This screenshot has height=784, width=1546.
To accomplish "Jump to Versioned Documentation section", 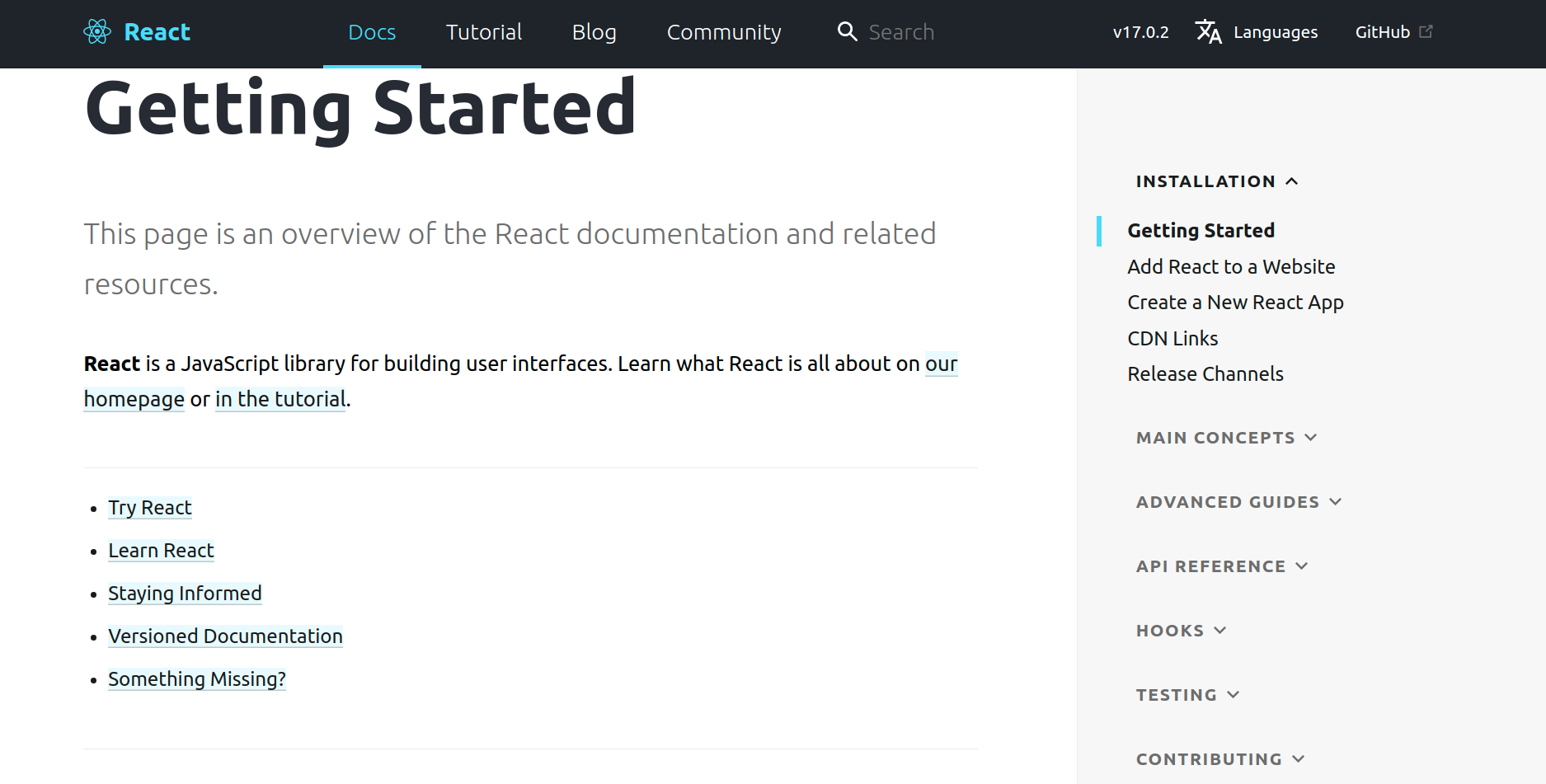I will tap(225, 636).
